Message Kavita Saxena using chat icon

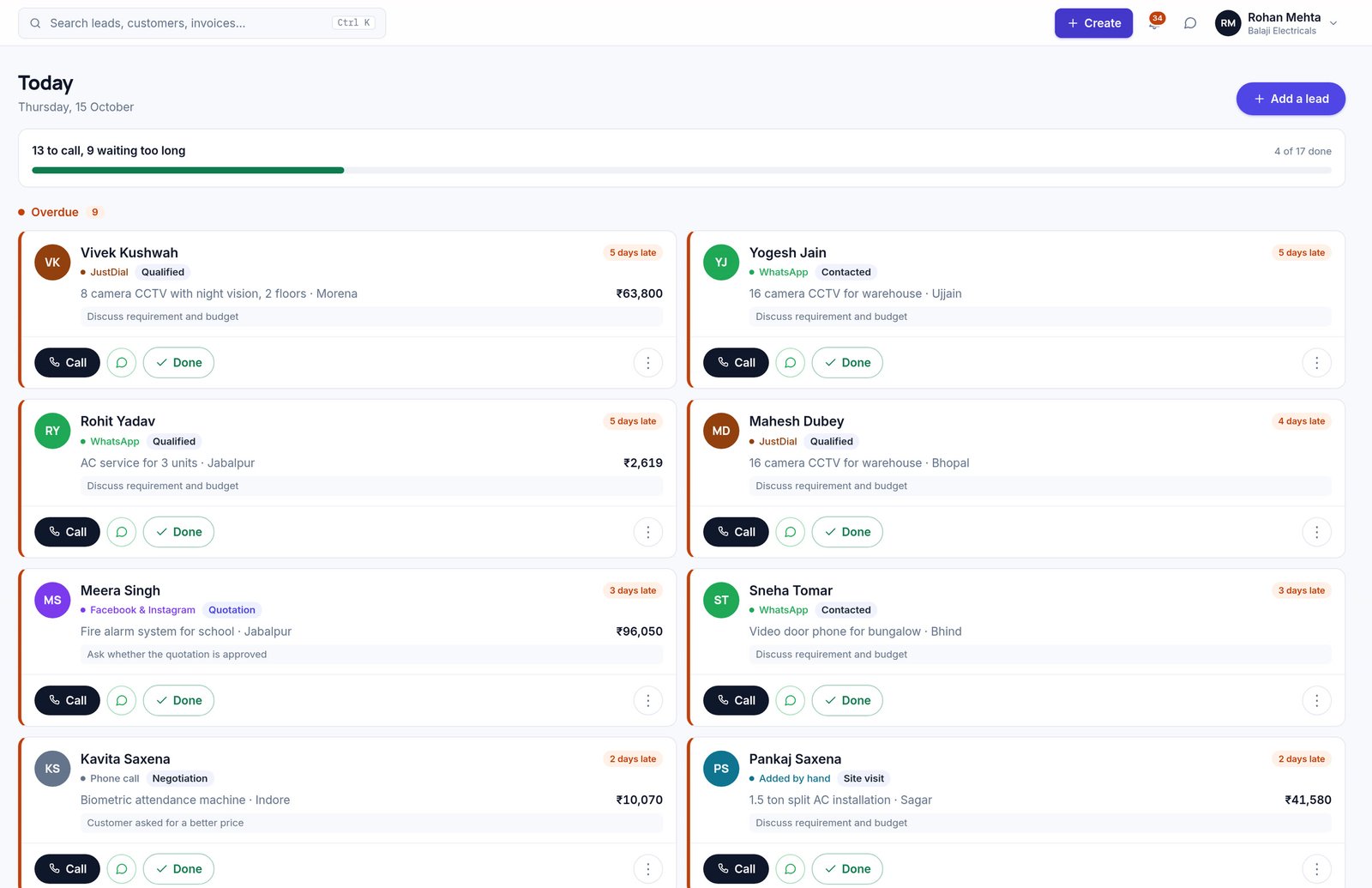click(x=122, y=869)
